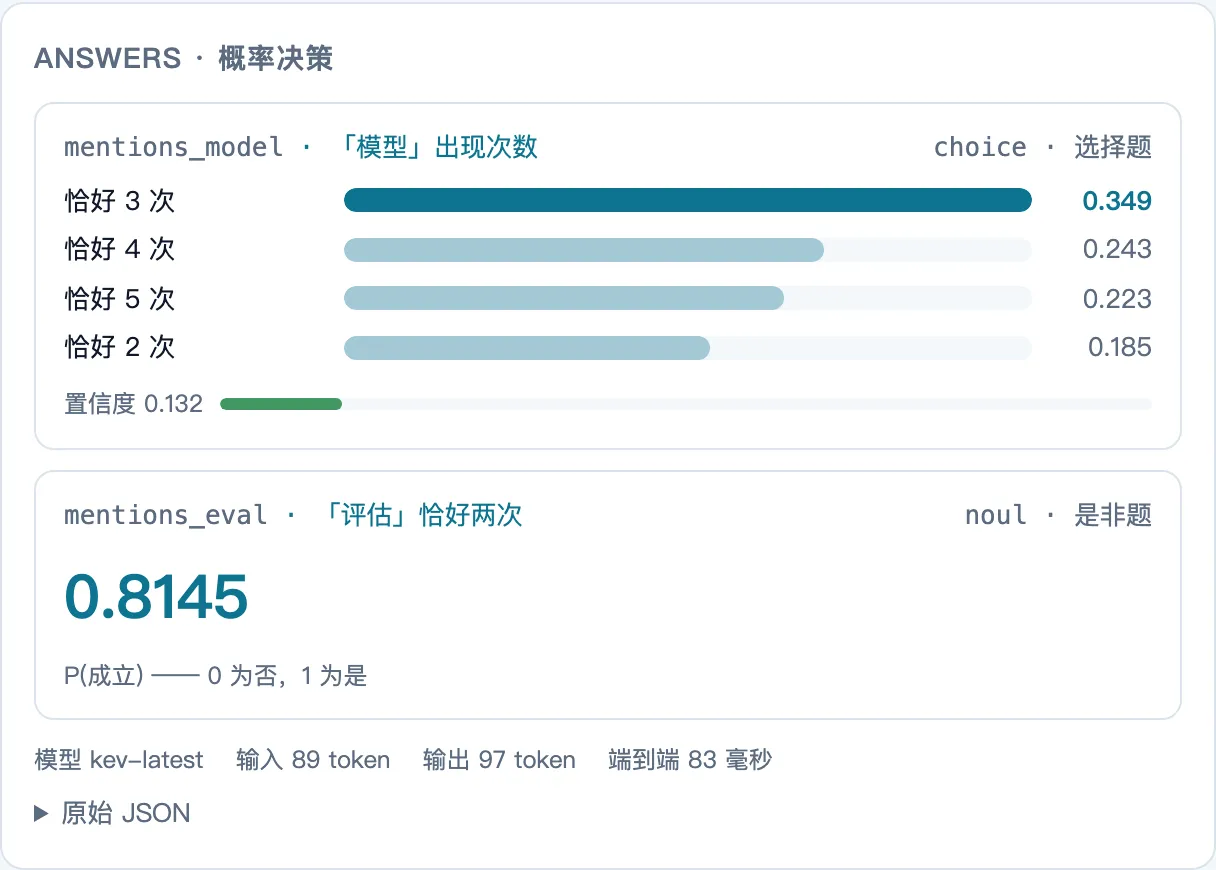1216x870 pixels.
Task: Click the 置信度 0.132 label
Action: pyautogui.click(x=133, y=404)
